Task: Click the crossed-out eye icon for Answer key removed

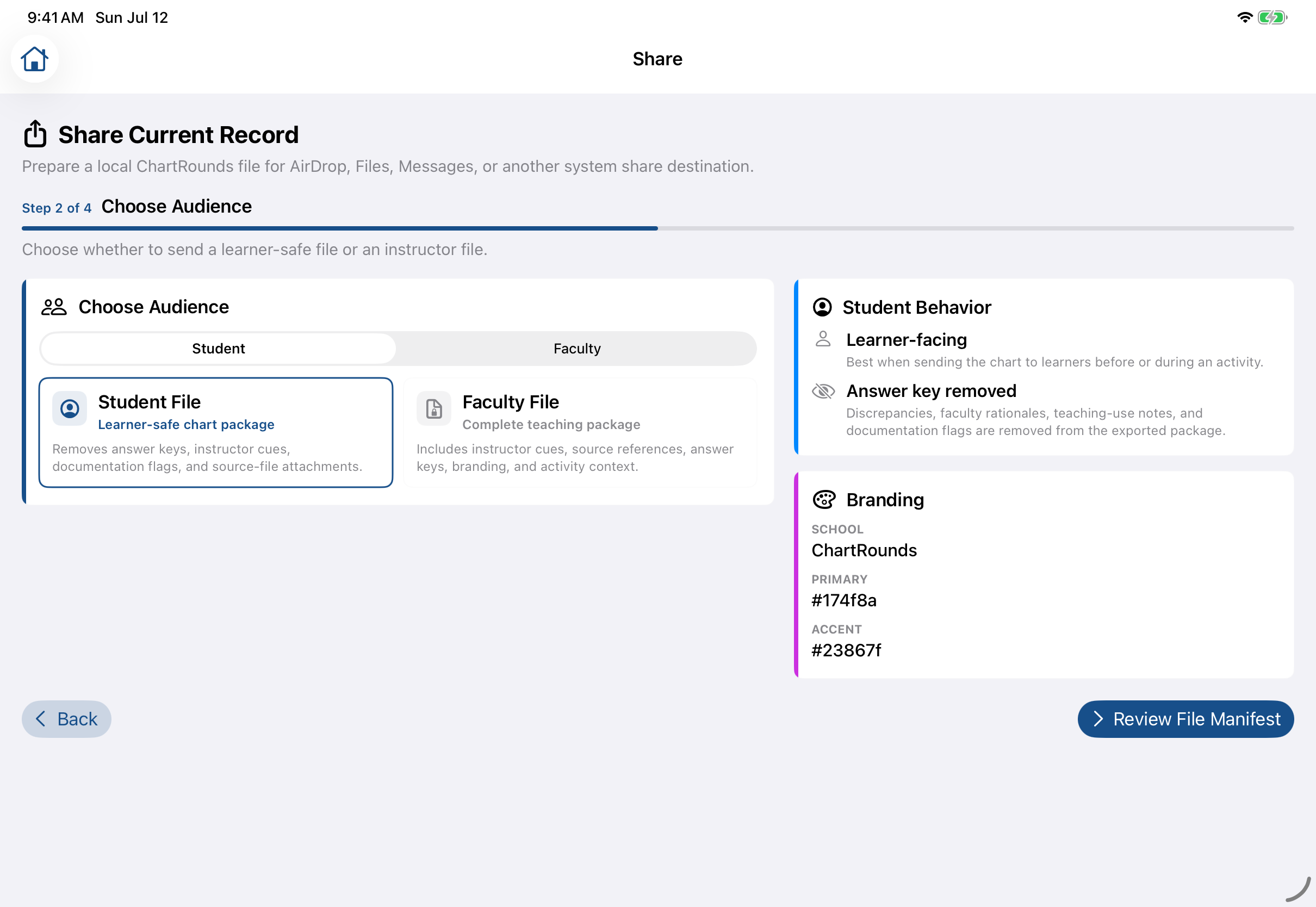Action: [823, 391]
